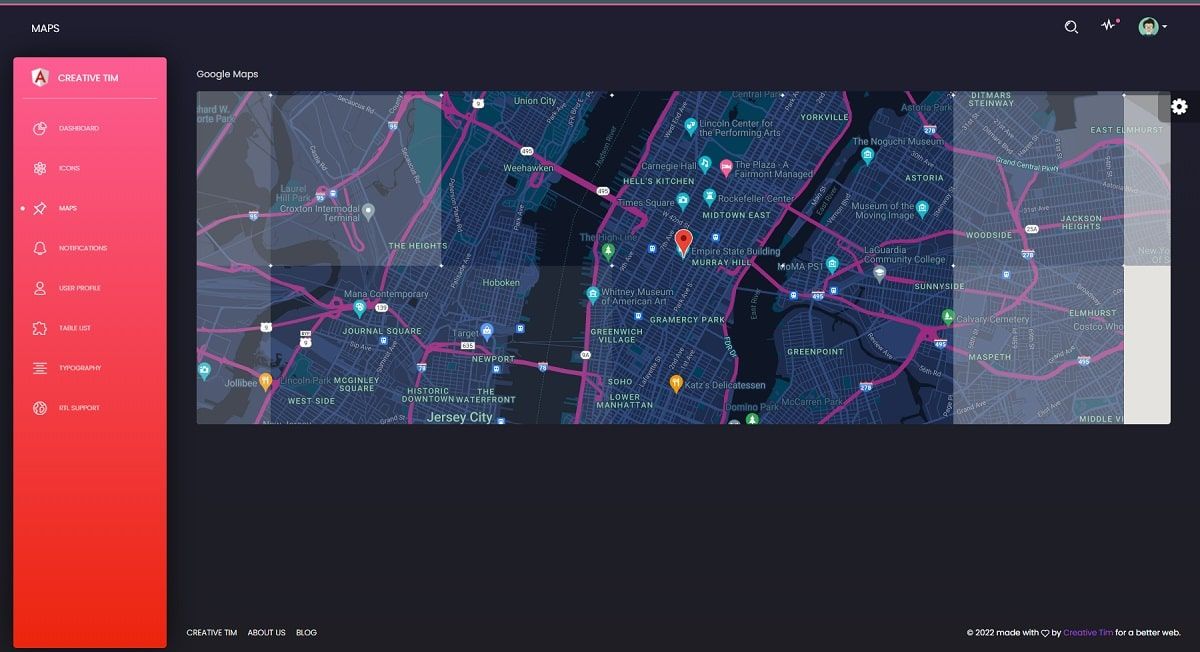
Task: Visit the Blog footer link
Action: (306, 632)
